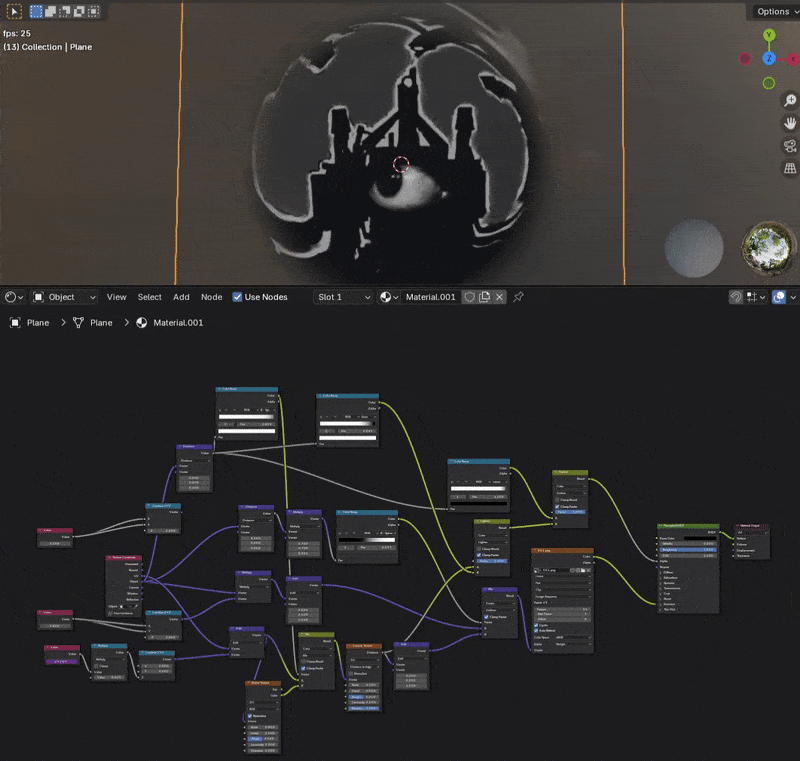
Task: Click the pin node tree icon
Action: click(518, 297)
